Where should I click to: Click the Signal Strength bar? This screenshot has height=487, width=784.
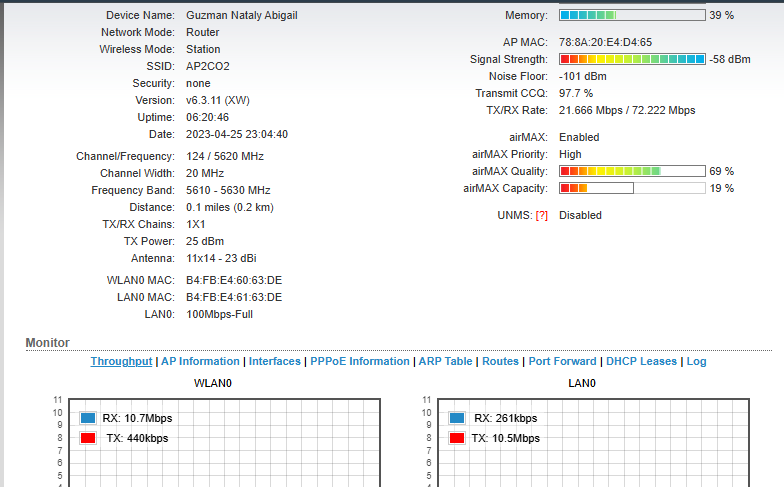click(632, 59)
